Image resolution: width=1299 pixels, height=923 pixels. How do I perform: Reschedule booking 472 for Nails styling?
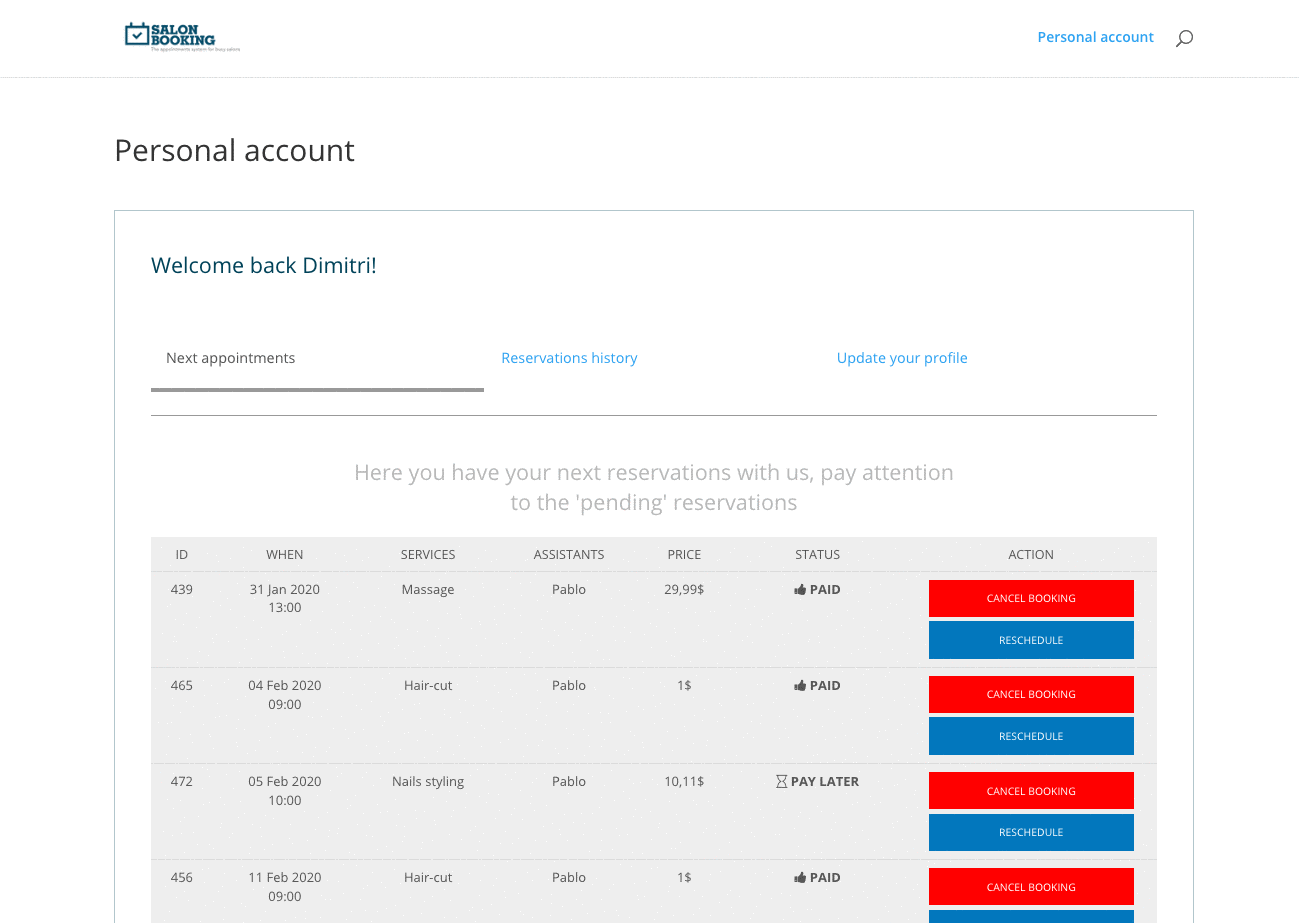click(1031, 832)
